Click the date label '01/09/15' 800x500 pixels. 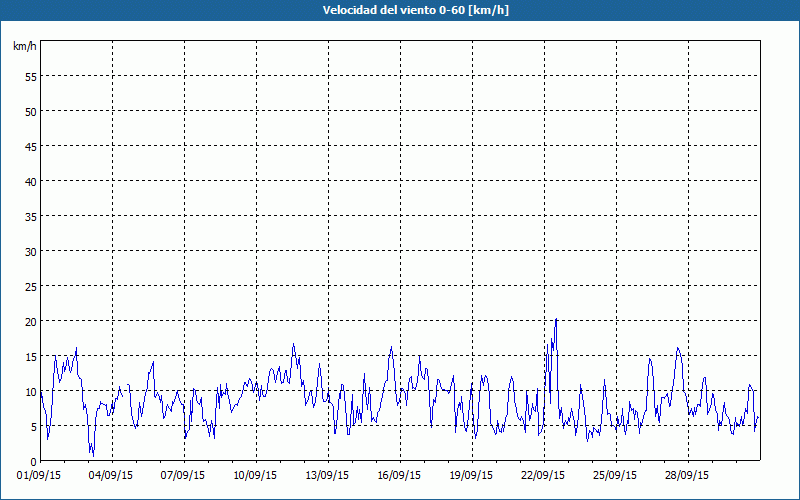tap(39, 475)
